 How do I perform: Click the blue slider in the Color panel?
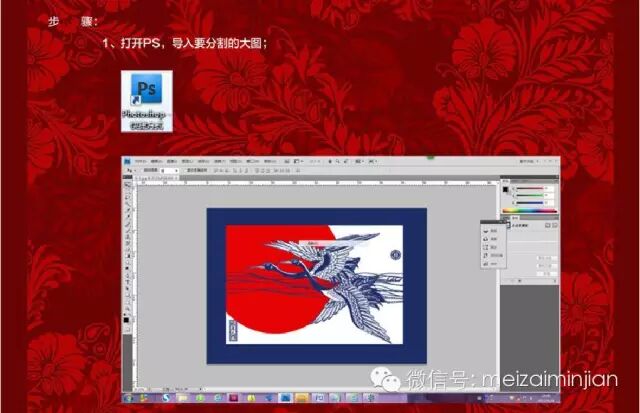click(530, 203)
